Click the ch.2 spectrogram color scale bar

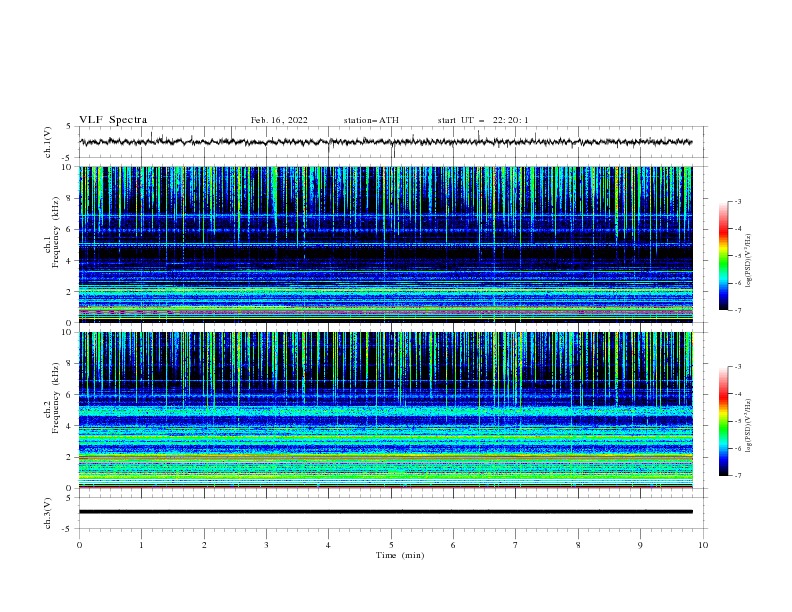[723, 421]
